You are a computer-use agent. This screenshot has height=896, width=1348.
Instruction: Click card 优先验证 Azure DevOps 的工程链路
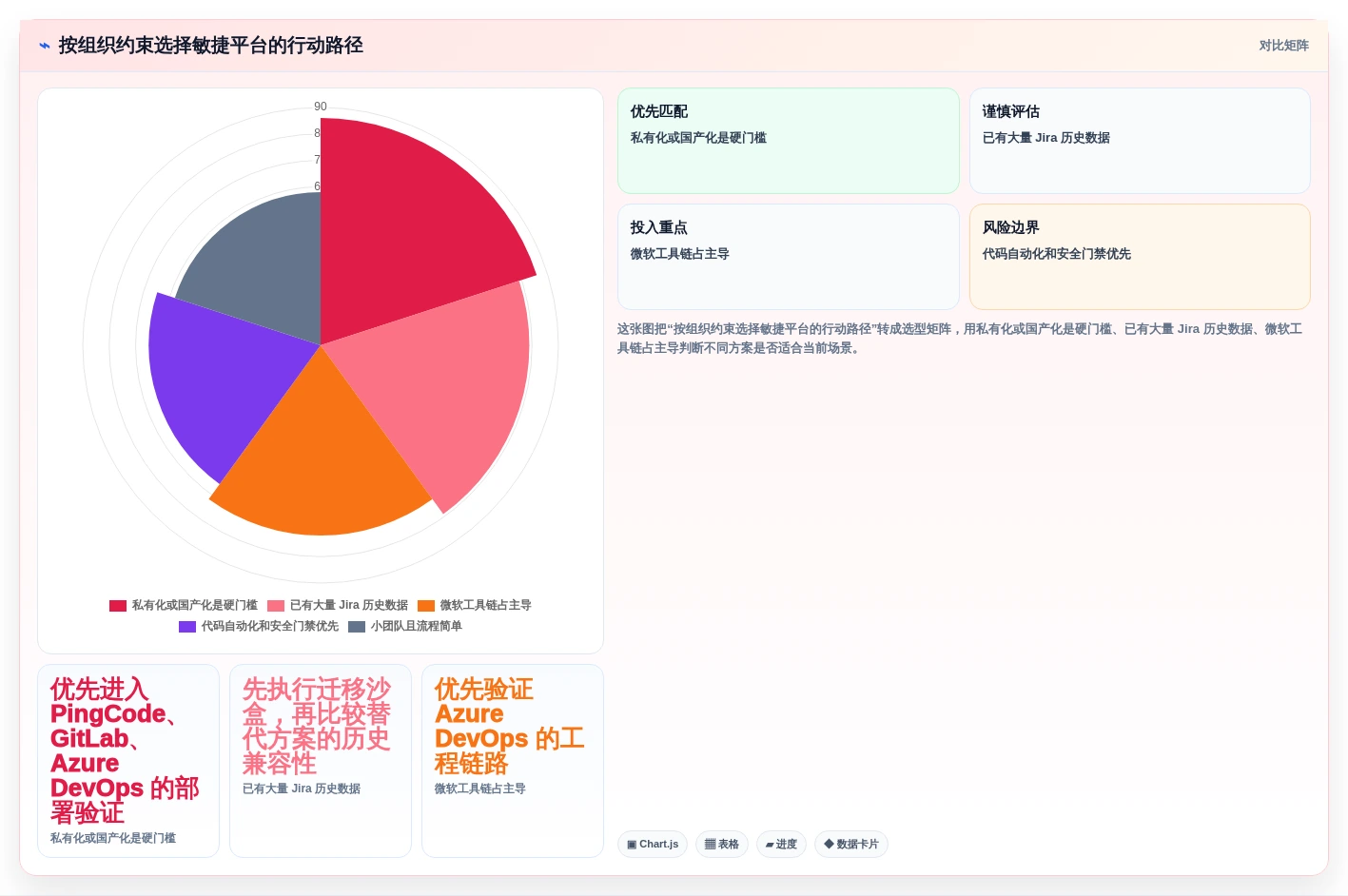pos(513,761)
